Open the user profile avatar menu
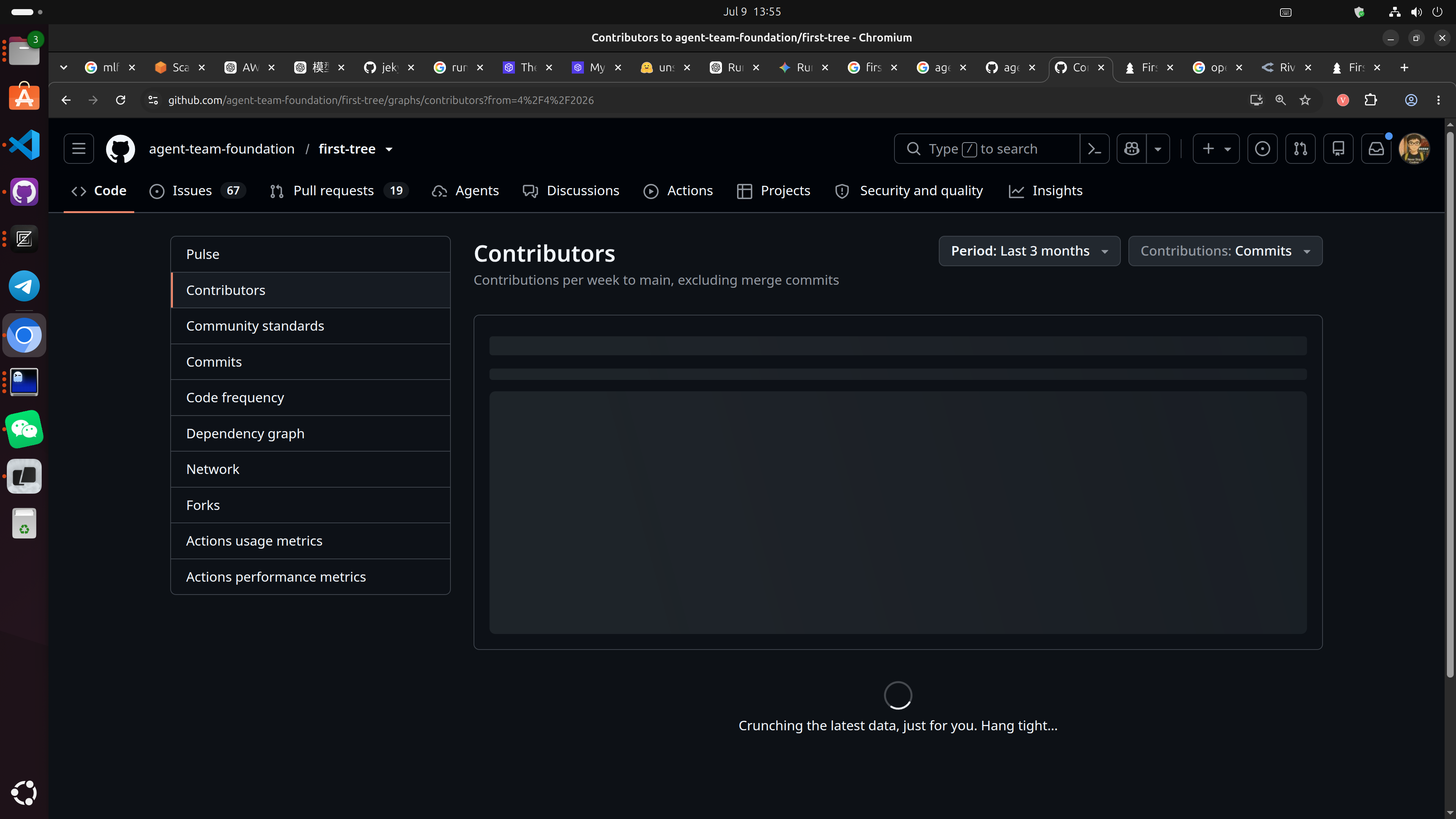 click(x=1414, y=149)
